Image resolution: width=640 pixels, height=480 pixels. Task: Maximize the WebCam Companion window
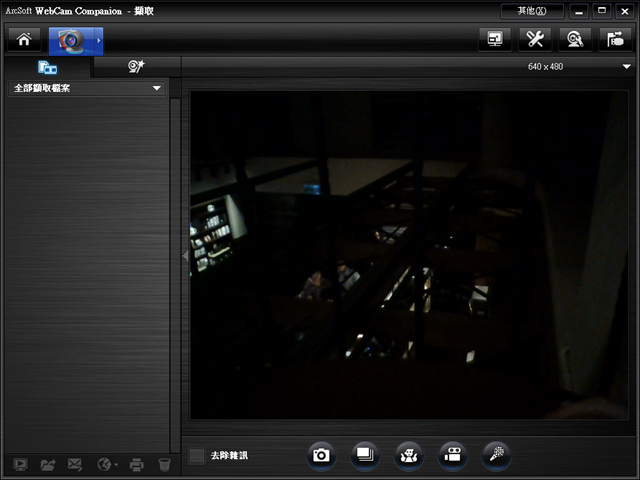602,11
